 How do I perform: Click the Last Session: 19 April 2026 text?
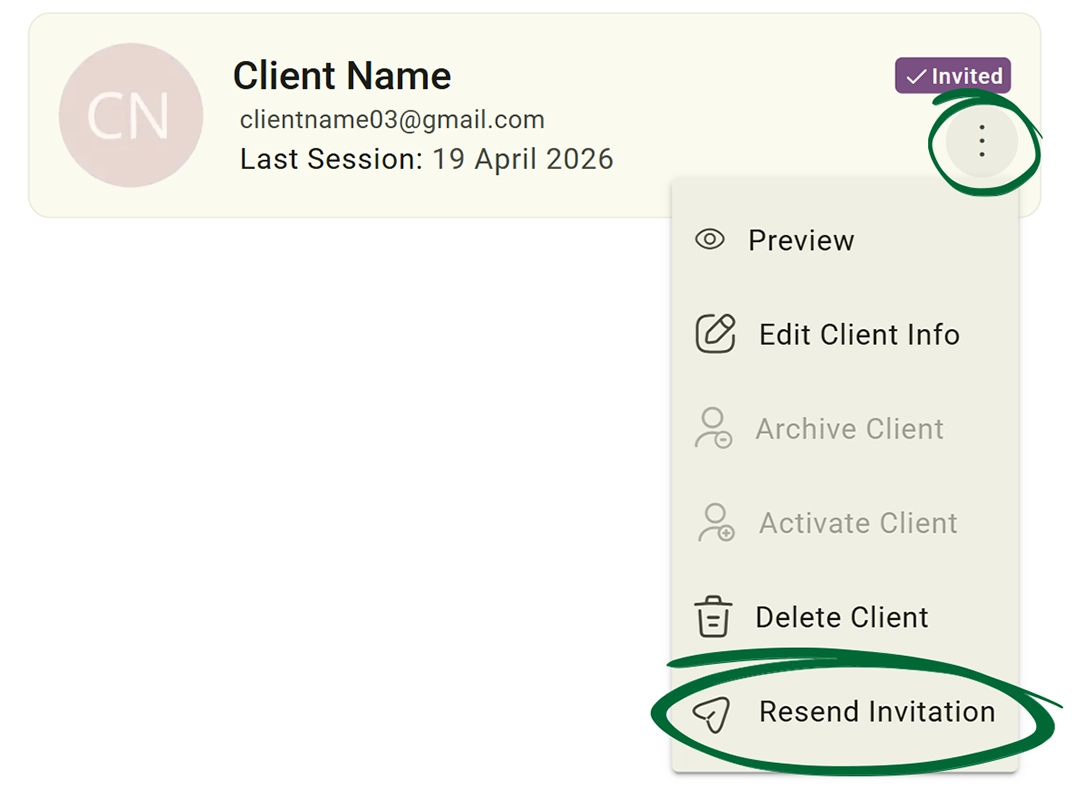coord(426,159)
